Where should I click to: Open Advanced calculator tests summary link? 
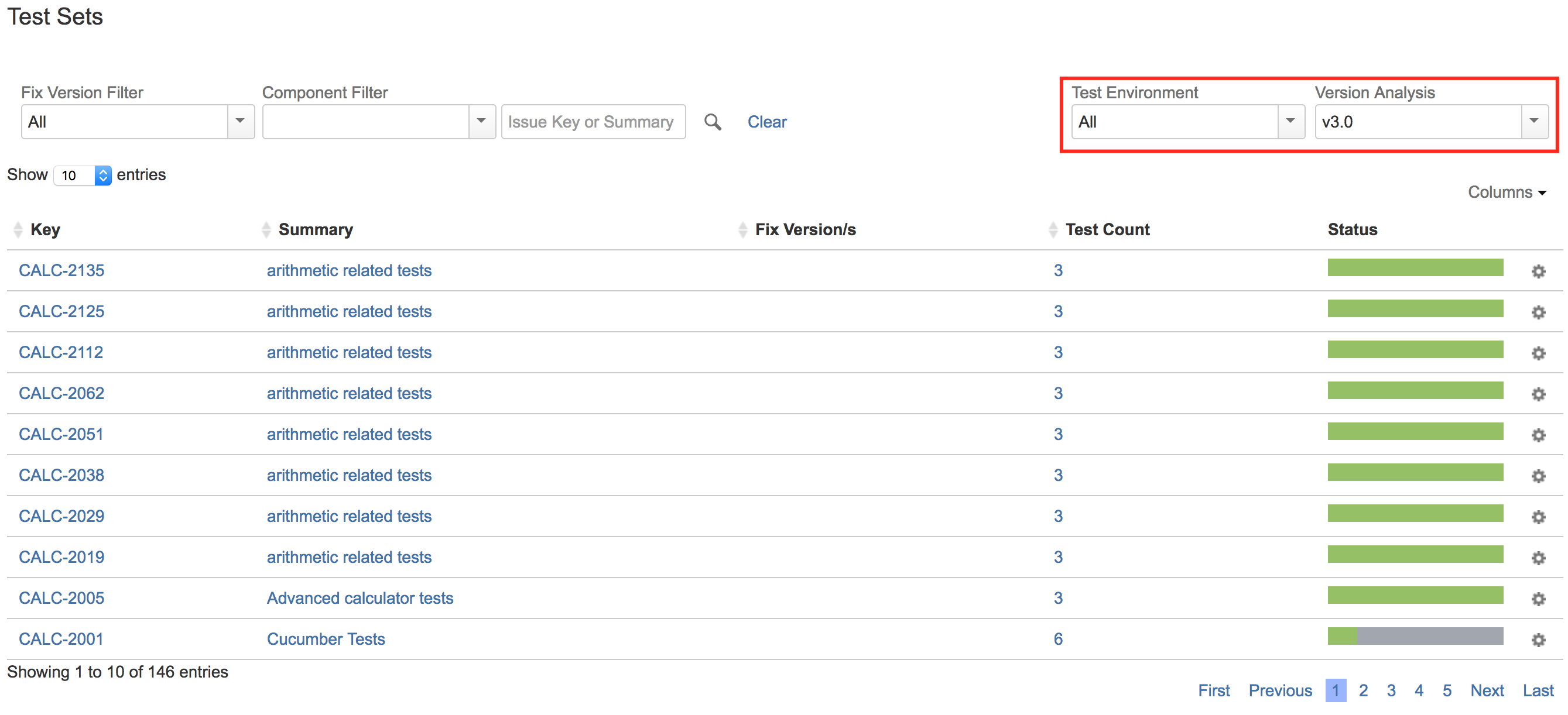coord(360,597)
